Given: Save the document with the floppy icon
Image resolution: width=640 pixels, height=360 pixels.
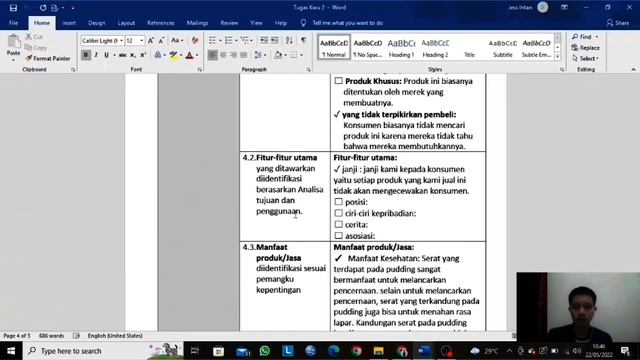Looking at the screenshot, I should pos(13,8).
